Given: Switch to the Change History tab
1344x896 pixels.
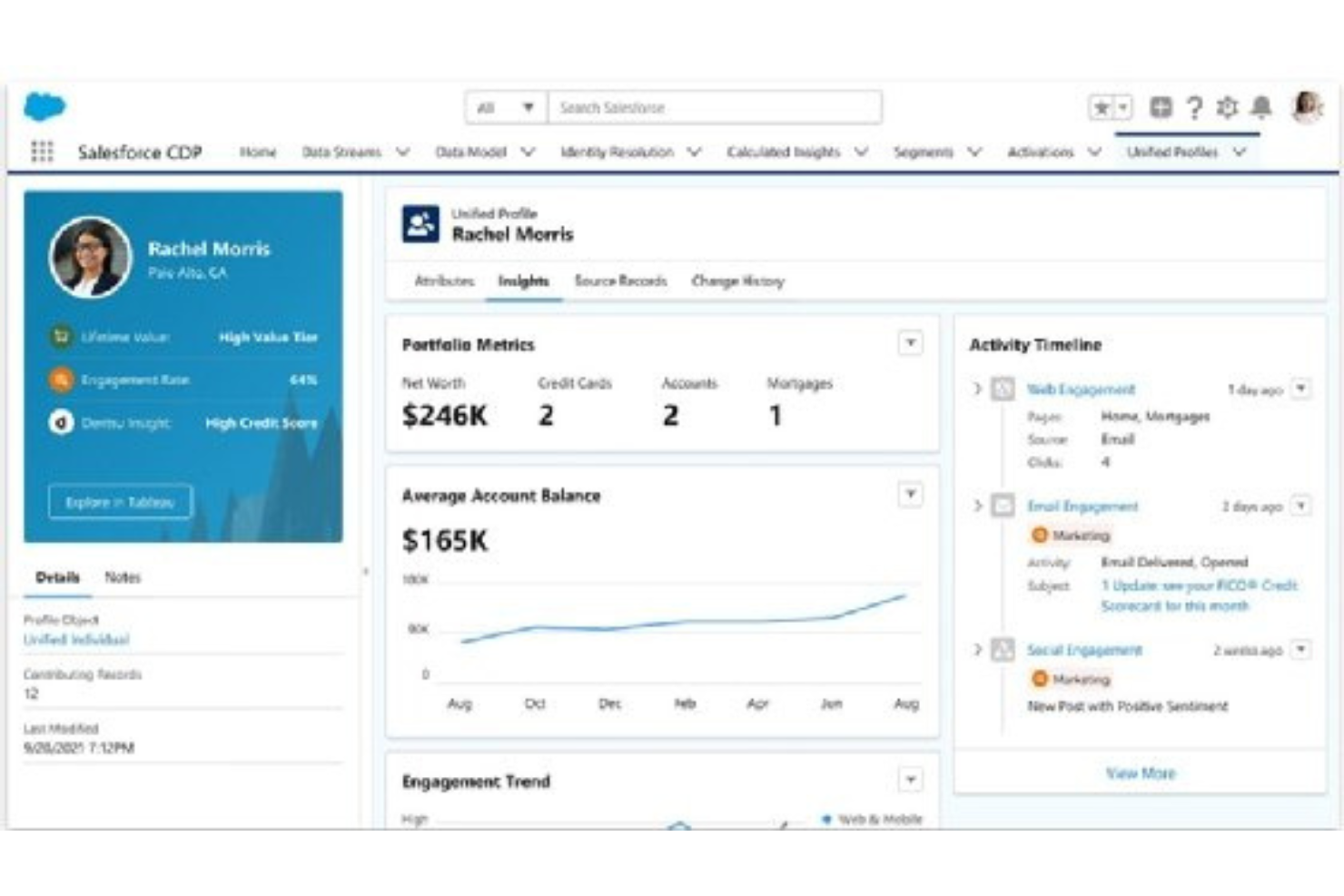Looking at the screenshot, I should coord(737,281).
